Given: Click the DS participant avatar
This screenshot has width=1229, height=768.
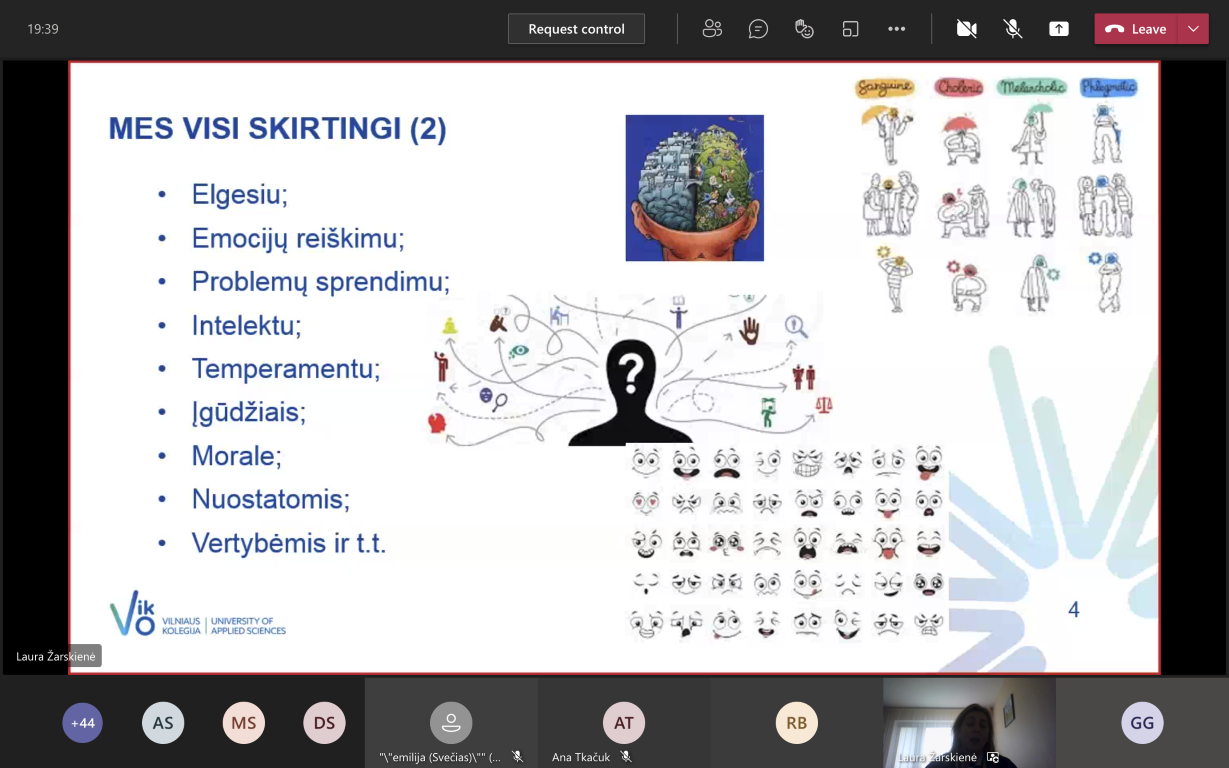Looking at the screenshot, I should tap(324, 723).
